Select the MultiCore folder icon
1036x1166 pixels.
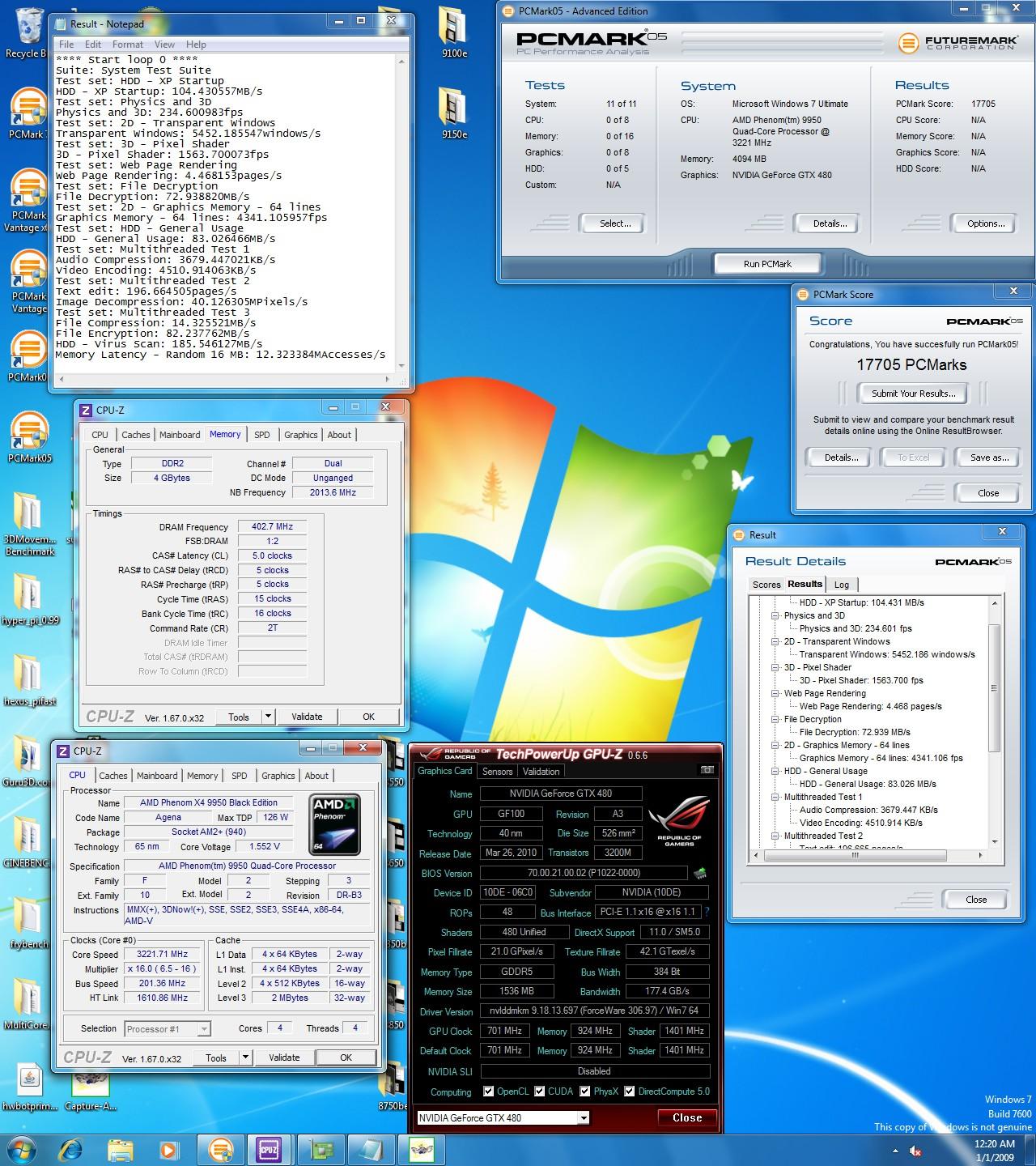tap(29, 1004)
